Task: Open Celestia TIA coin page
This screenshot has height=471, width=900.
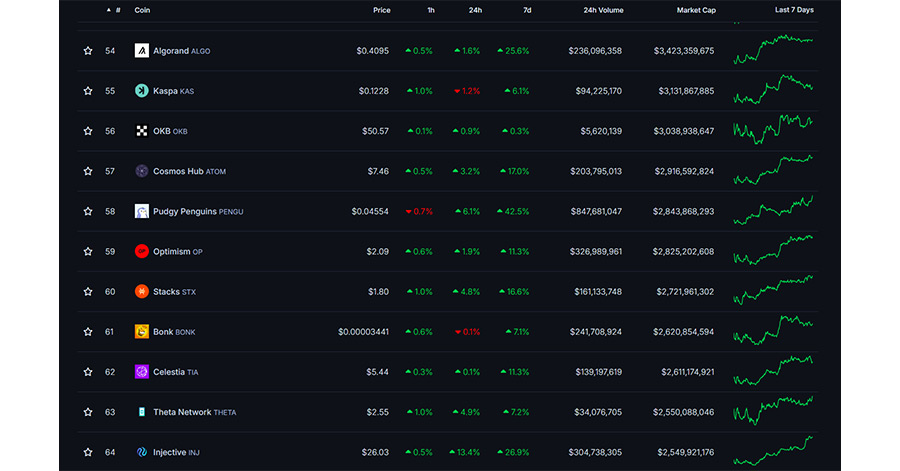Action: 176,372
